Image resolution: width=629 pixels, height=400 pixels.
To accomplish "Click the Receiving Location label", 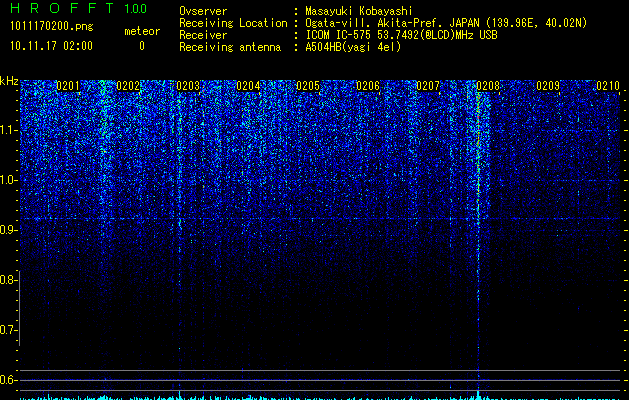I will point(233,23).
